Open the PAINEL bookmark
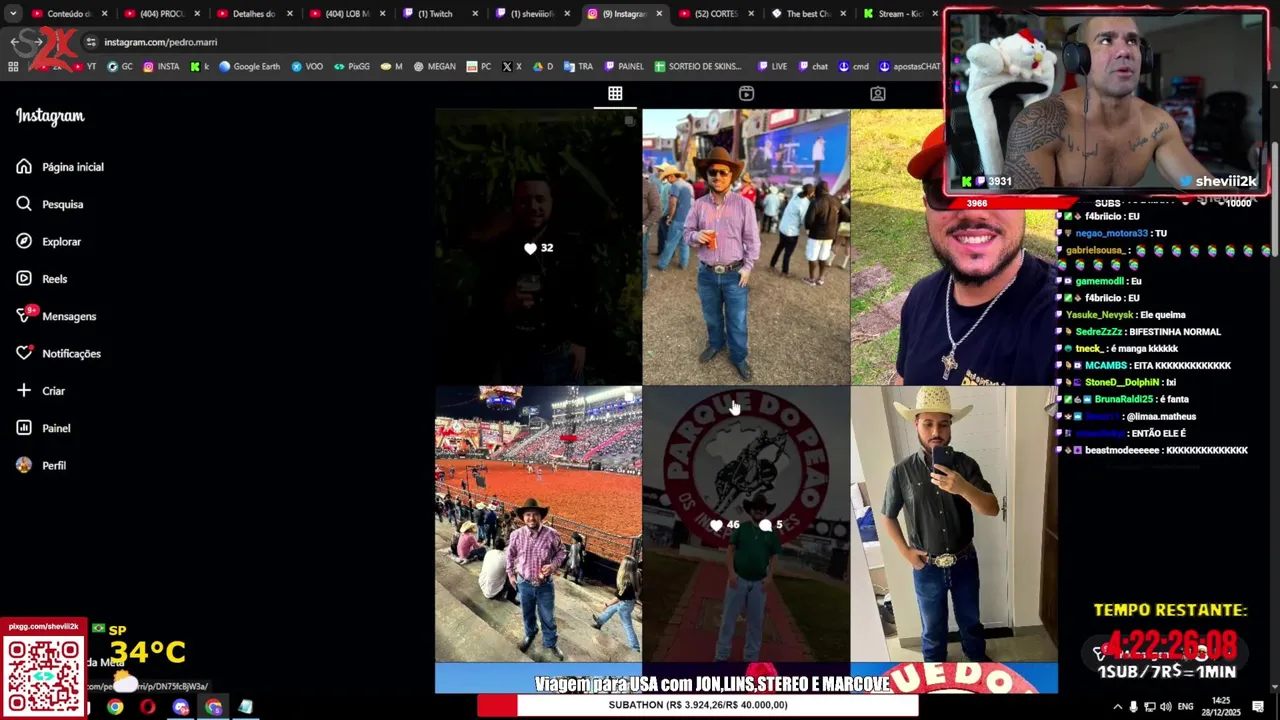Image resolution: width=1280 pixels, height=720 pixels. click(624, 67)
